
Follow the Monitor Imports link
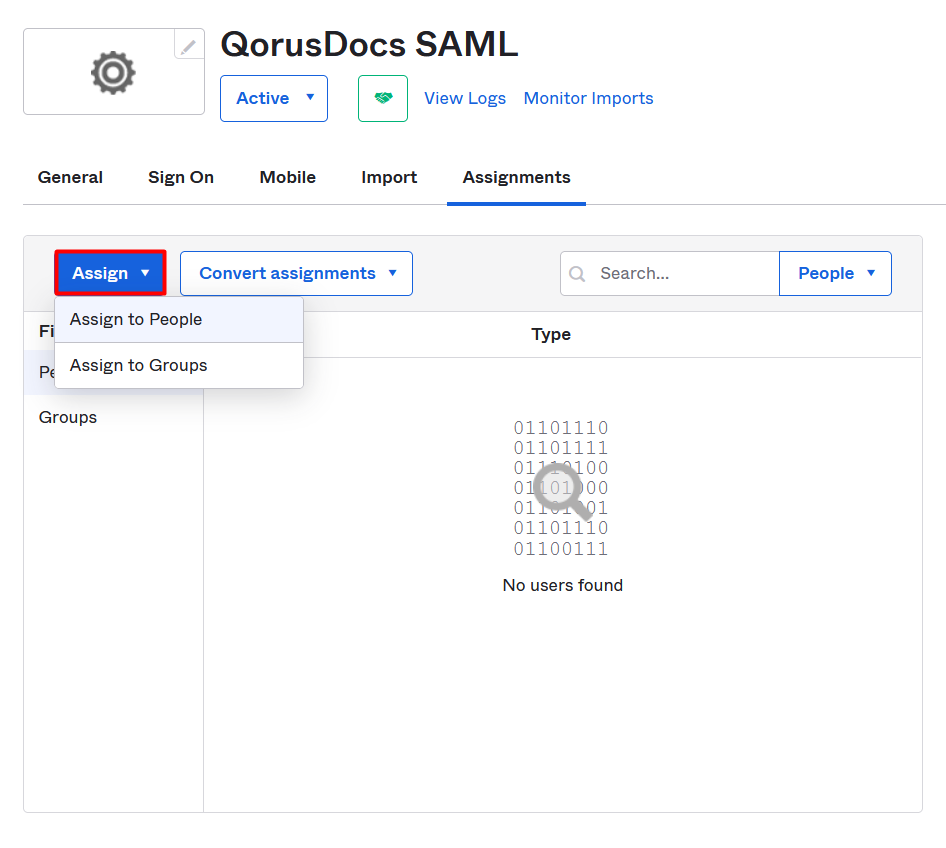click(588, 98)
